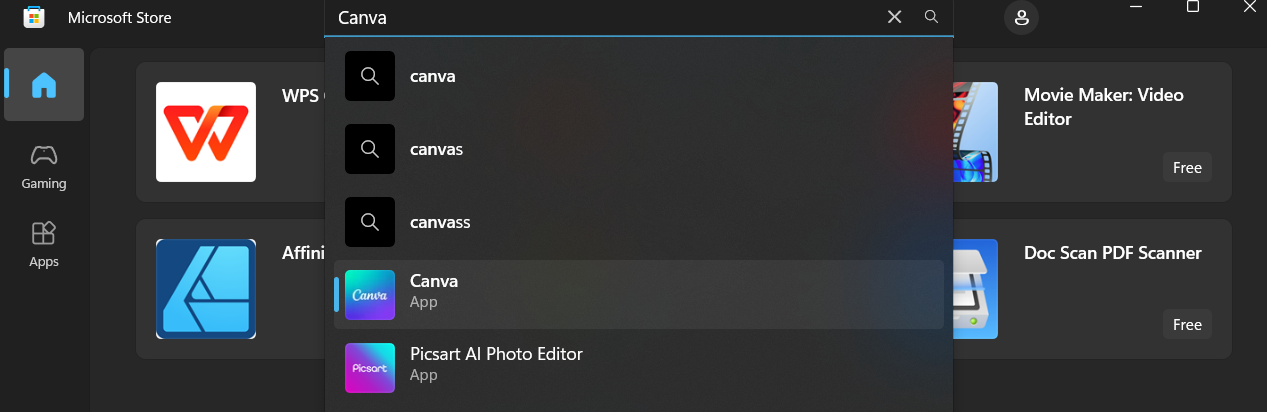The image size is (1267, 412).
Task: Click the Microsoft Store logo icon
Action: coord(34,18)
